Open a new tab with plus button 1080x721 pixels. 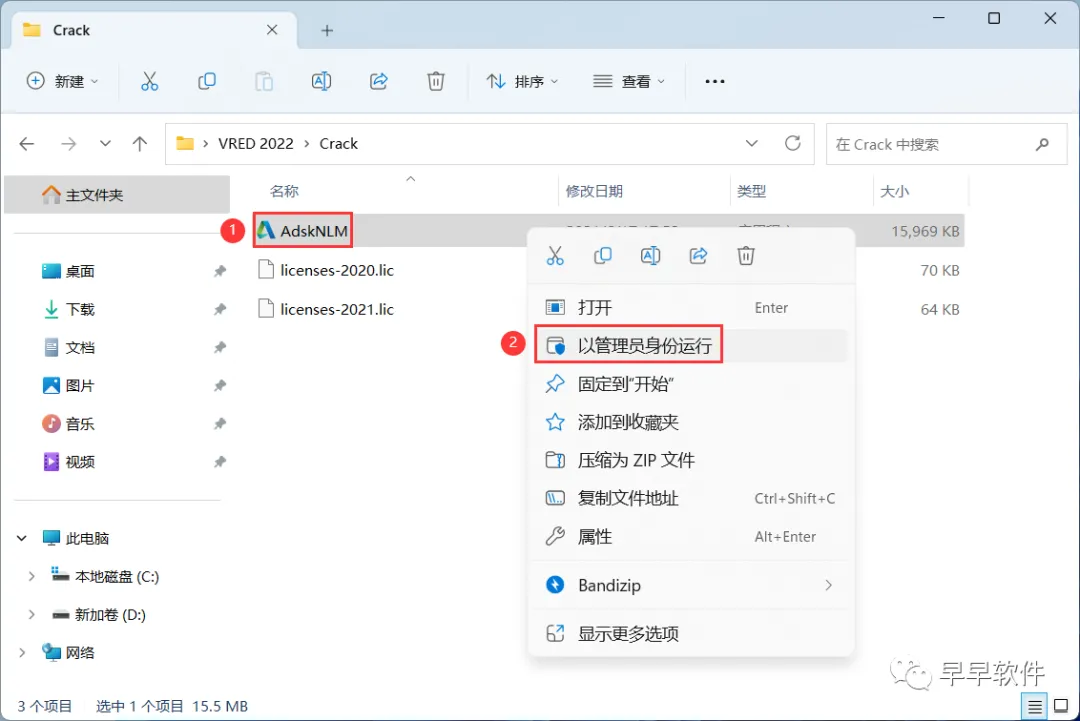(x=327, y=30)
